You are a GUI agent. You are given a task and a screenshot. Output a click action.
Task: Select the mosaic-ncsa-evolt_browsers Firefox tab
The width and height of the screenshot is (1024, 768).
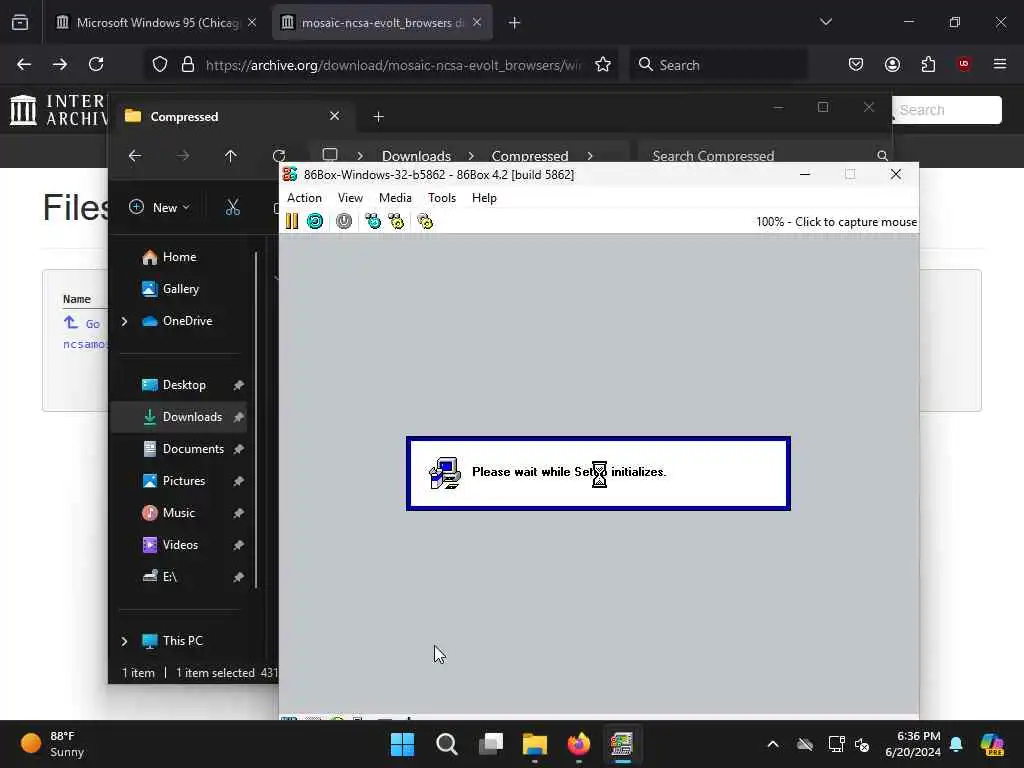382,23
